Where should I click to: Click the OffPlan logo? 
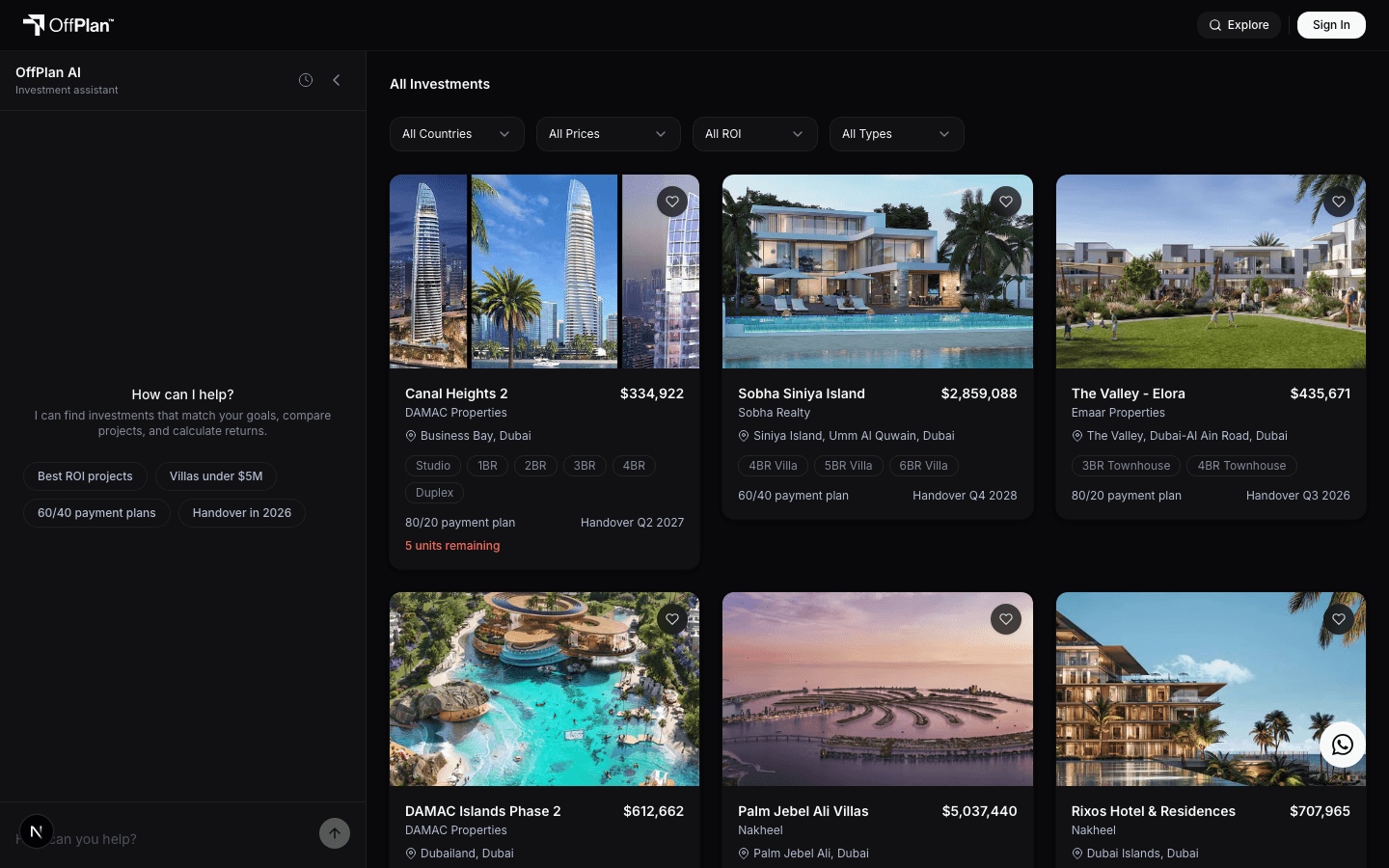click(x=68, y=25)
